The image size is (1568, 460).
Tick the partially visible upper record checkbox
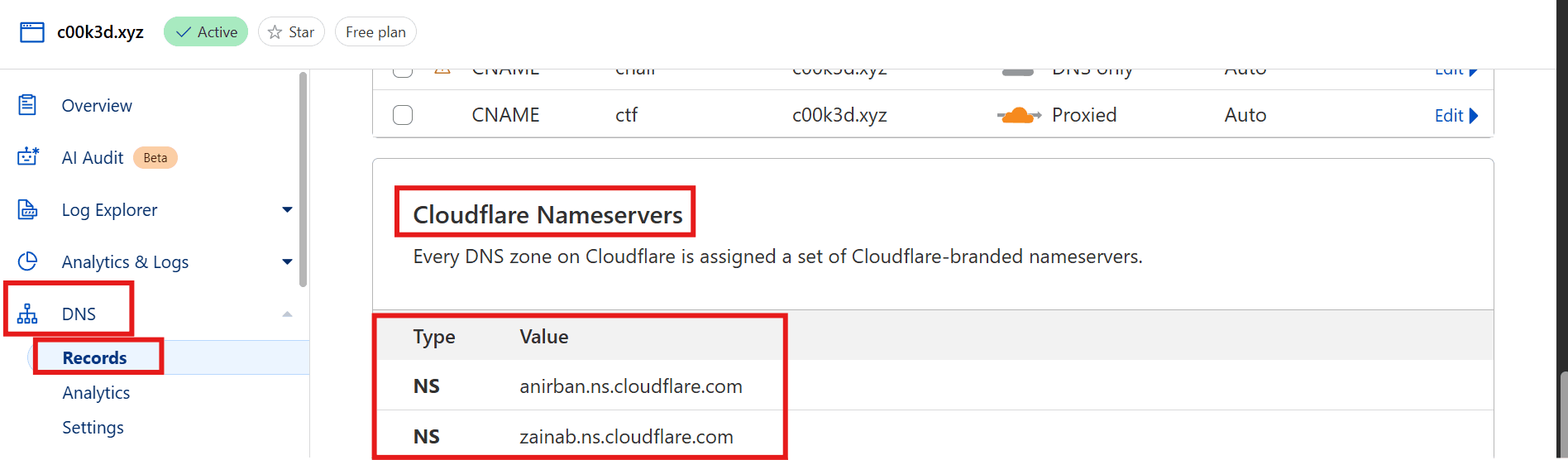(403, 72)
